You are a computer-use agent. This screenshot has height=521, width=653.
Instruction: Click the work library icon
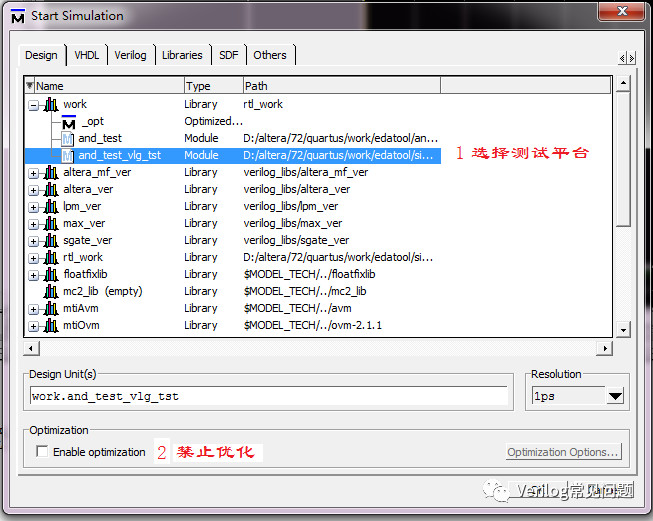tap(51, 105)
